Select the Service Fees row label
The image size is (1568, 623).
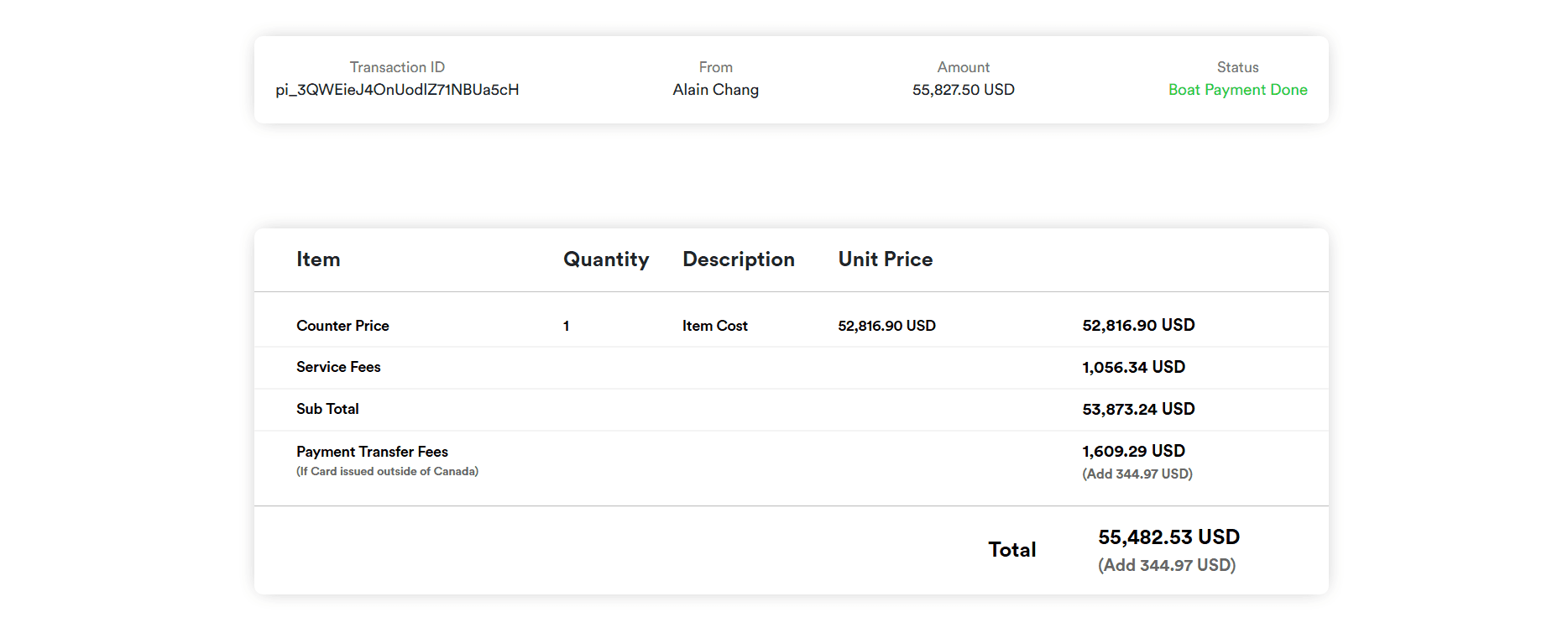point(338,367)
